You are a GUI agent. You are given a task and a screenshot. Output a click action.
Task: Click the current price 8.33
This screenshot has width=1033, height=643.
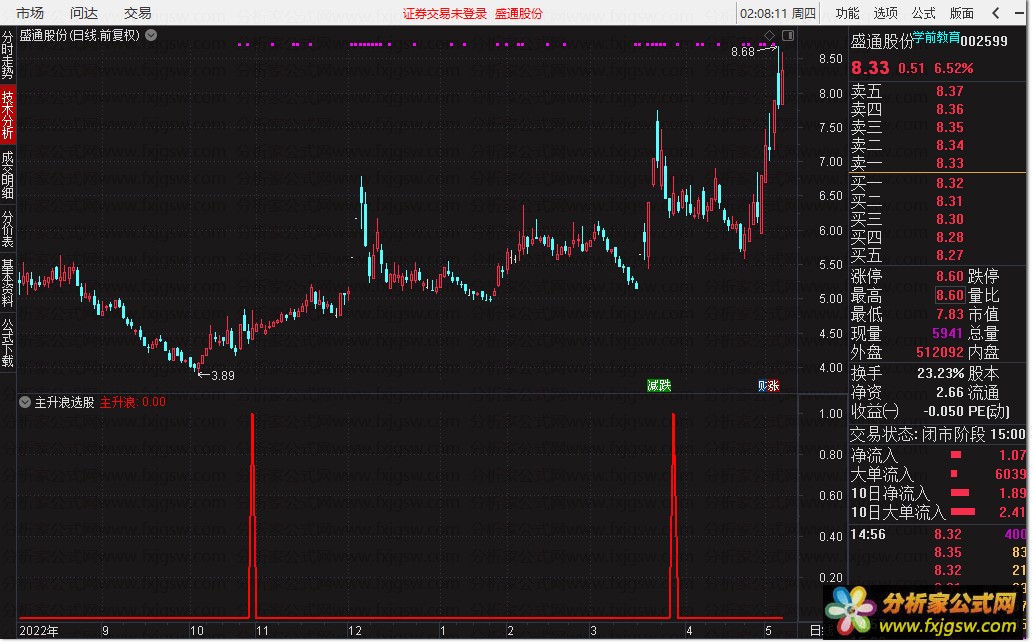click(x=870, y=68)
